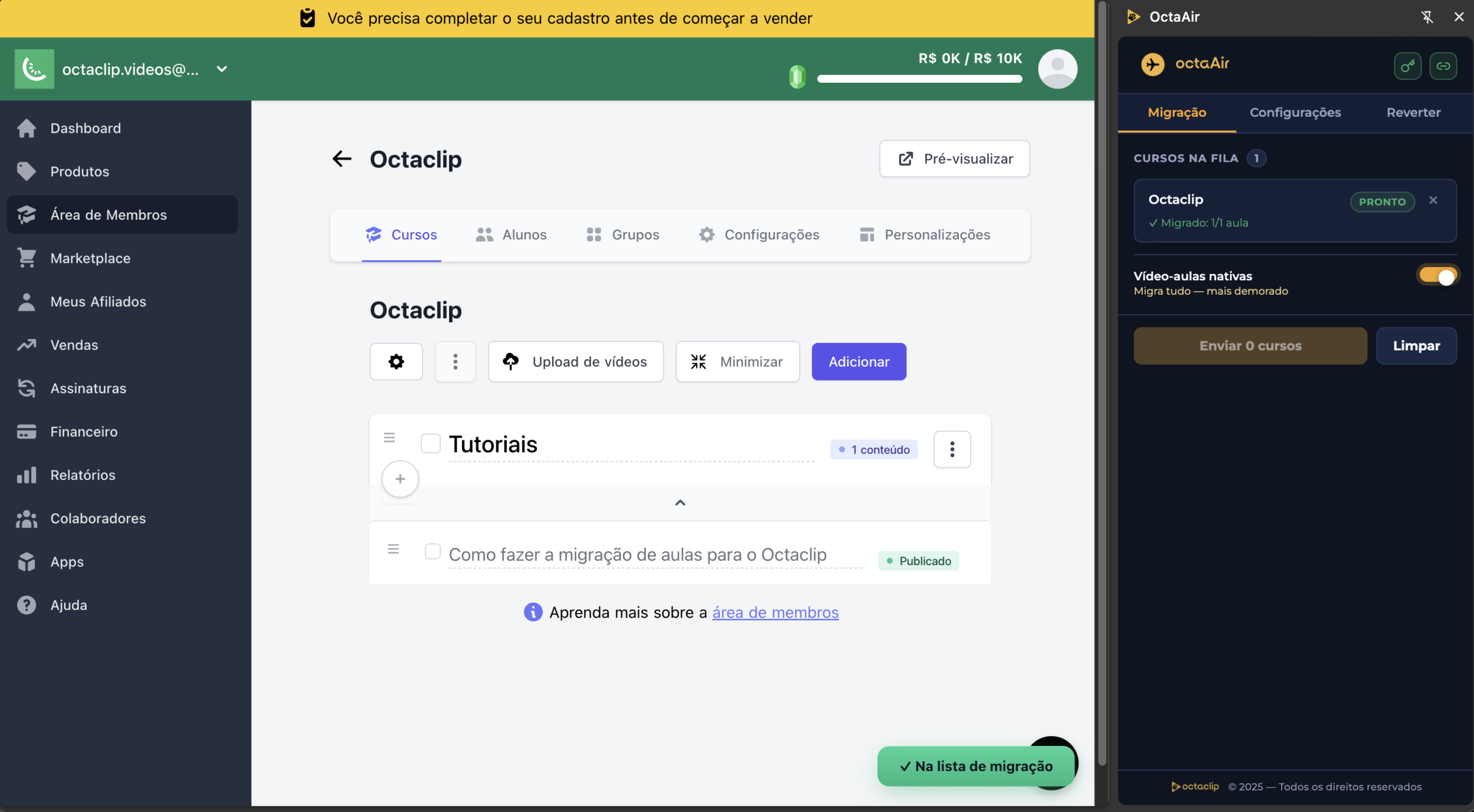The image size is (1474, 812).
Task: Click the Na lista de migração button
Action: (977, 767)
